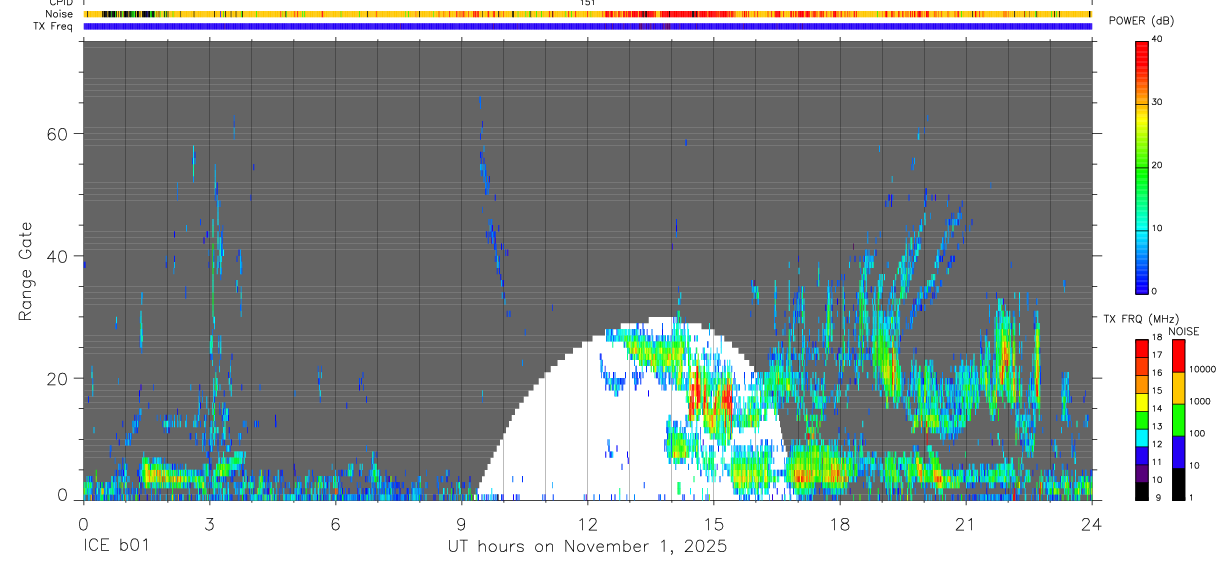This screenshot has height=567, width=1228.
Task: Click the 15 hour tick label
Action: point(714,524)
